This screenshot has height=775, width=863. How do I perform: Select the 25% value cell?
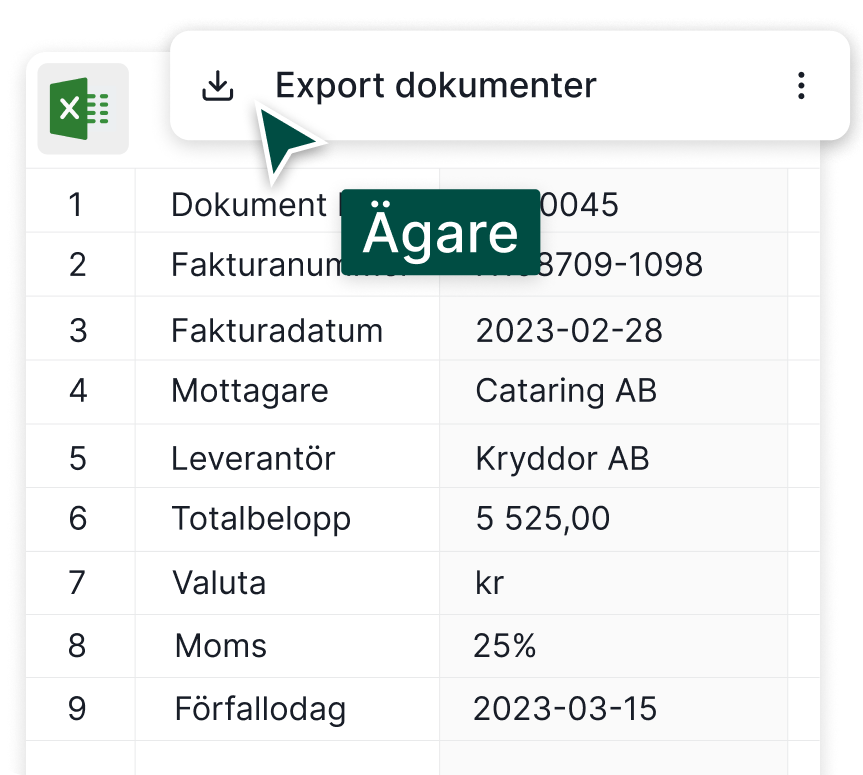[505, 647]
